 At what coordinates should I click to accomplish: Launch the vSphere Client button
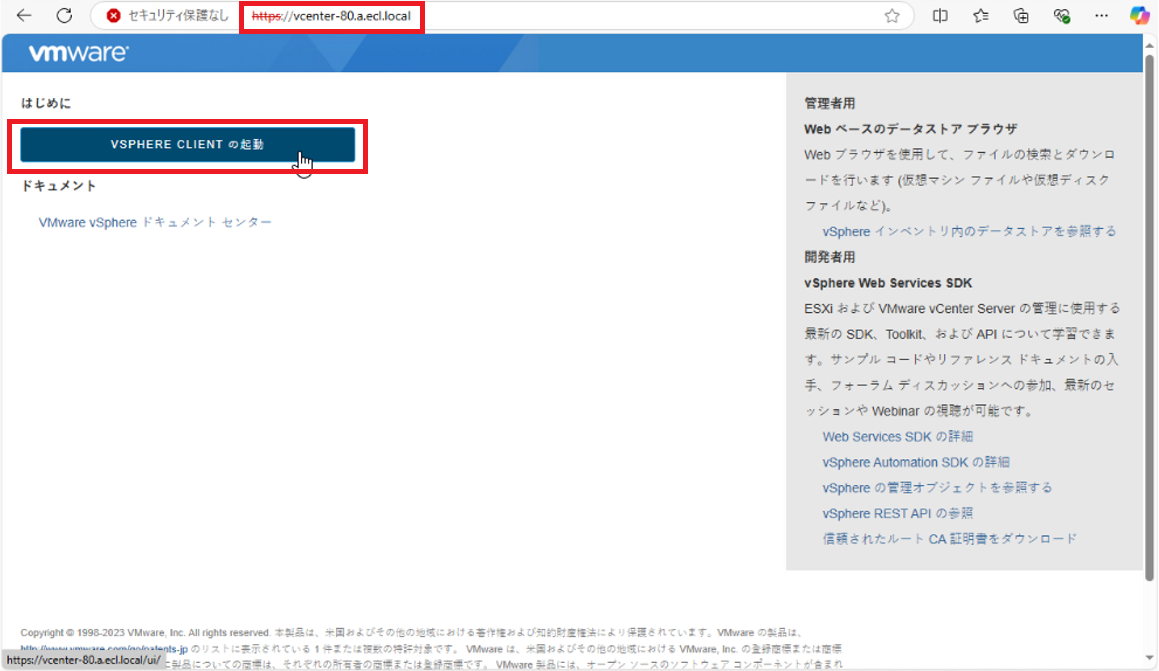(188, 145)
